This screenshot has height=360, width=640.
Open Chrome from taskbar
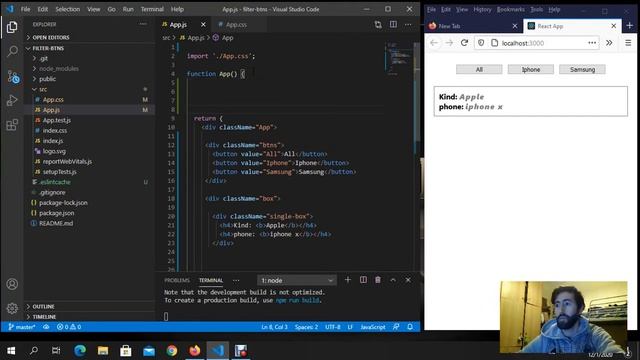tap(172, 351)
